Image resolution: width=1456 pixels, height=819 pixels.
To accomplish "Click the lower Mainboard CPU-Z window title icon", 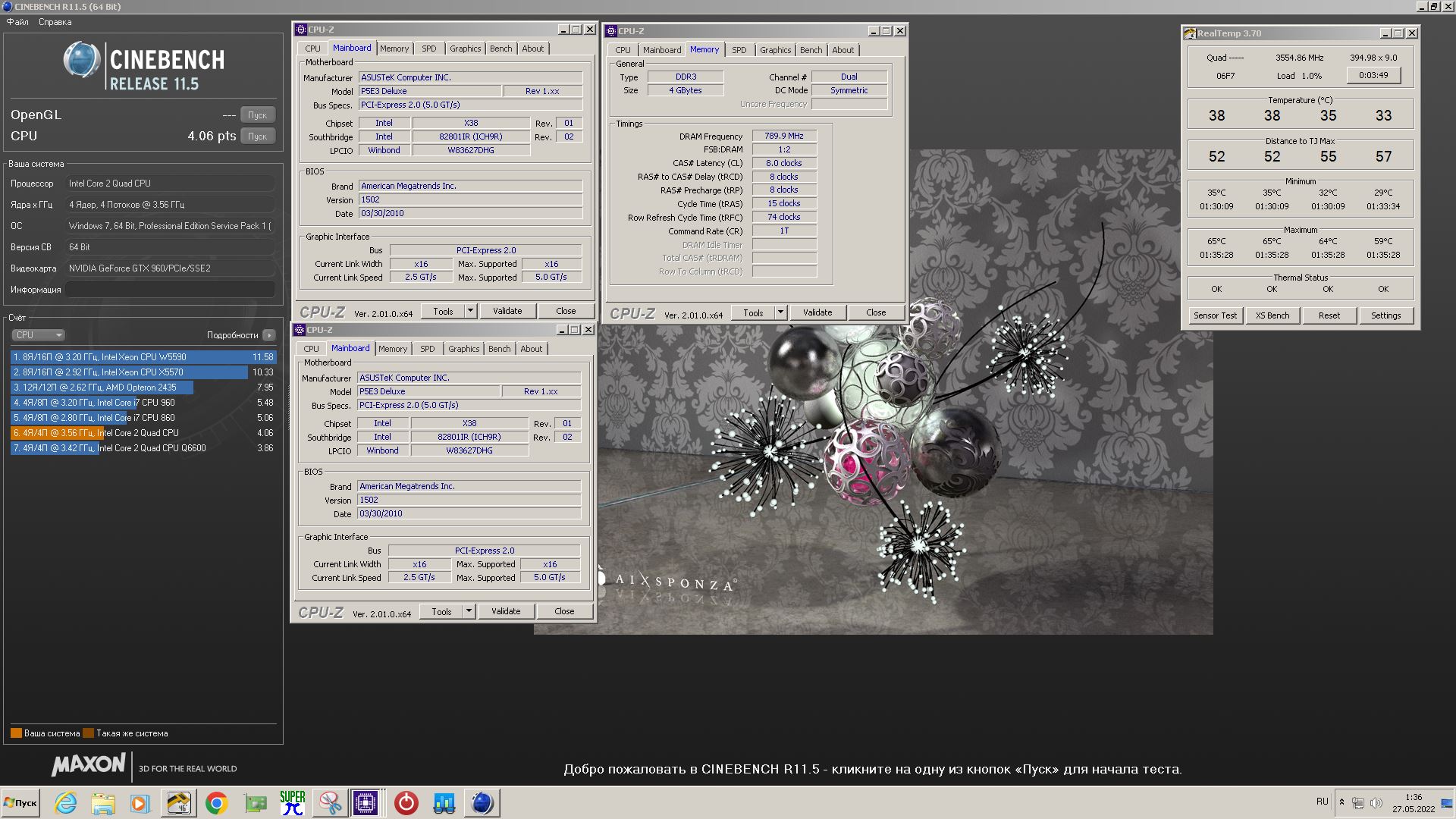I will click(x=300, y=330).
